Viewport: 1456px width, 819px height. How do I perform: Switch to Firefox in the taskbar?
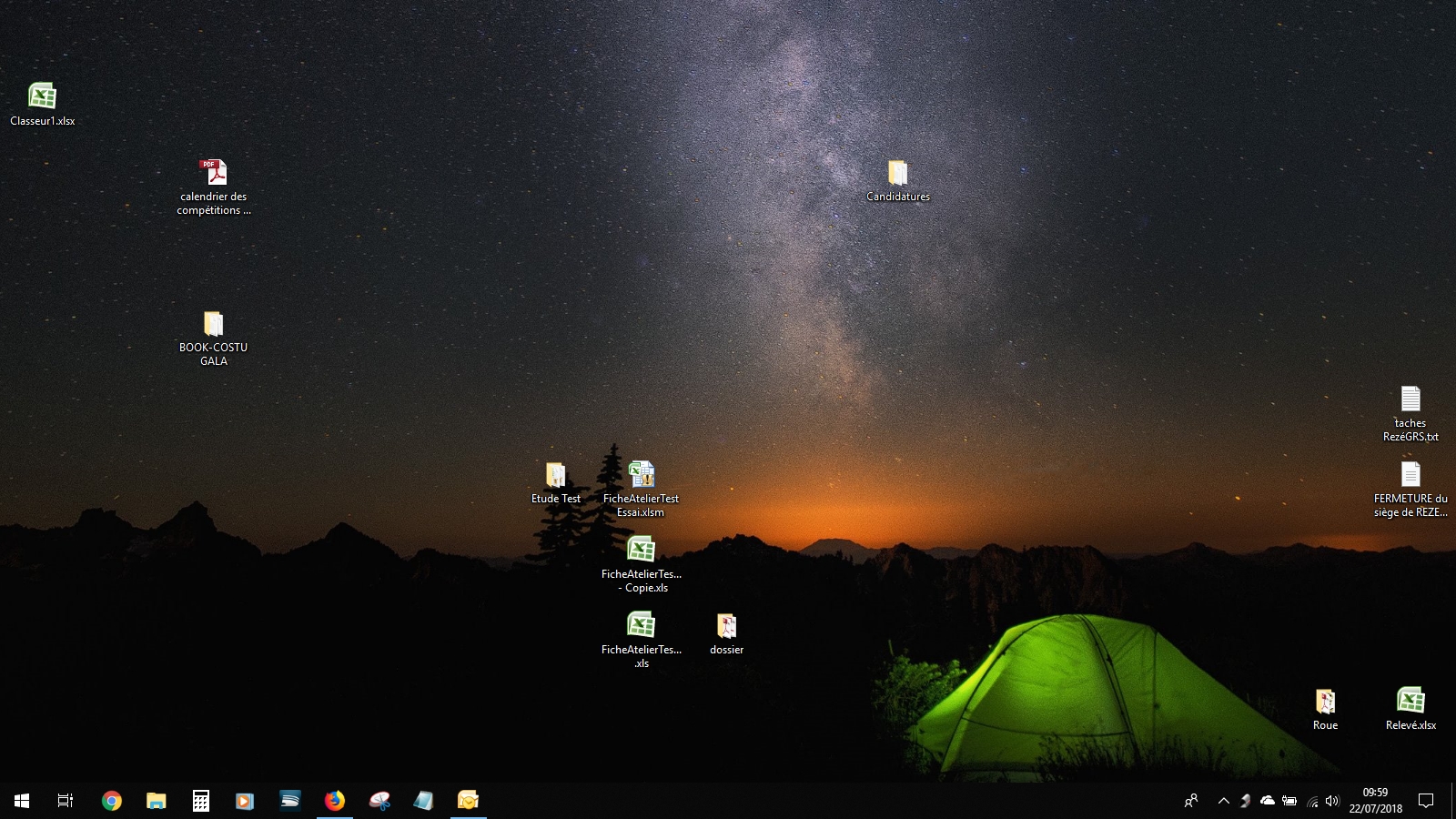[335, 801]
